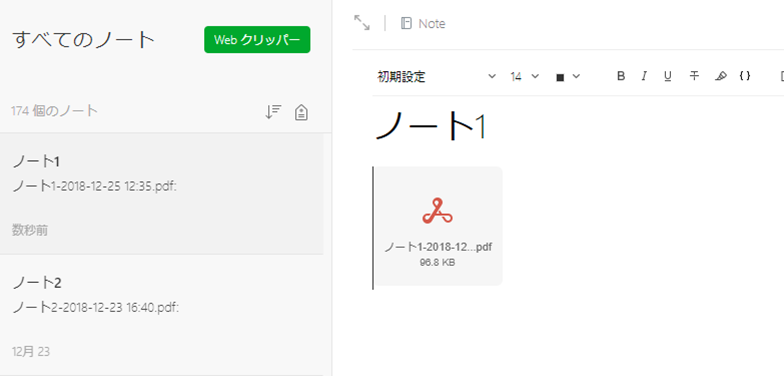Screen dimensions: 784x376
Task: Toggle underline formatting
Action: point(668,76)
